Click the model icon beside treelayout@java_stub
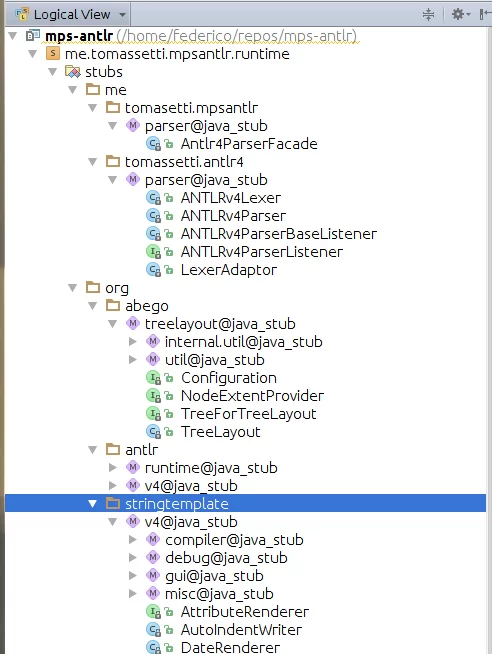This screenshot has width=492, height=654. point(133,323)
